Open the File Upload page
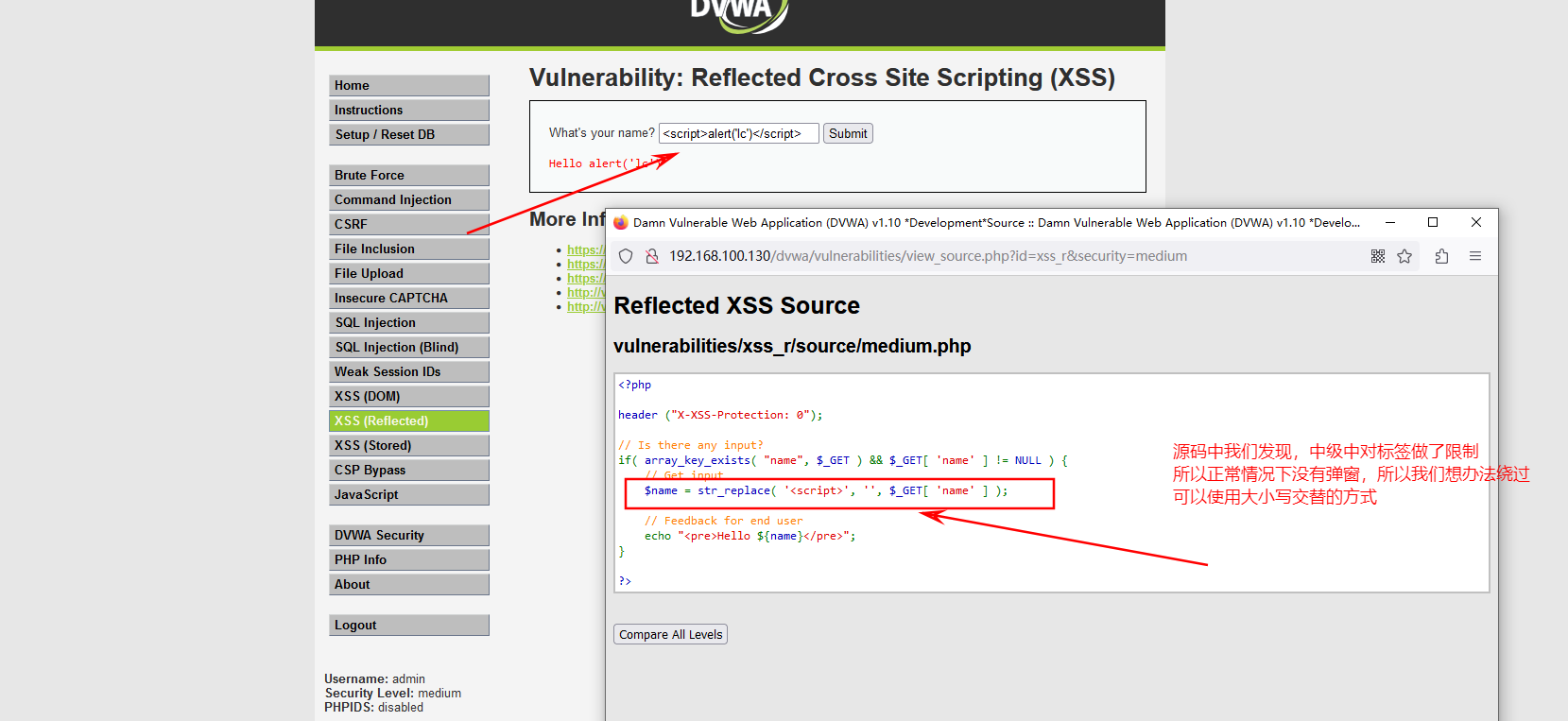 pyautogui.click(x=409, y=273)
